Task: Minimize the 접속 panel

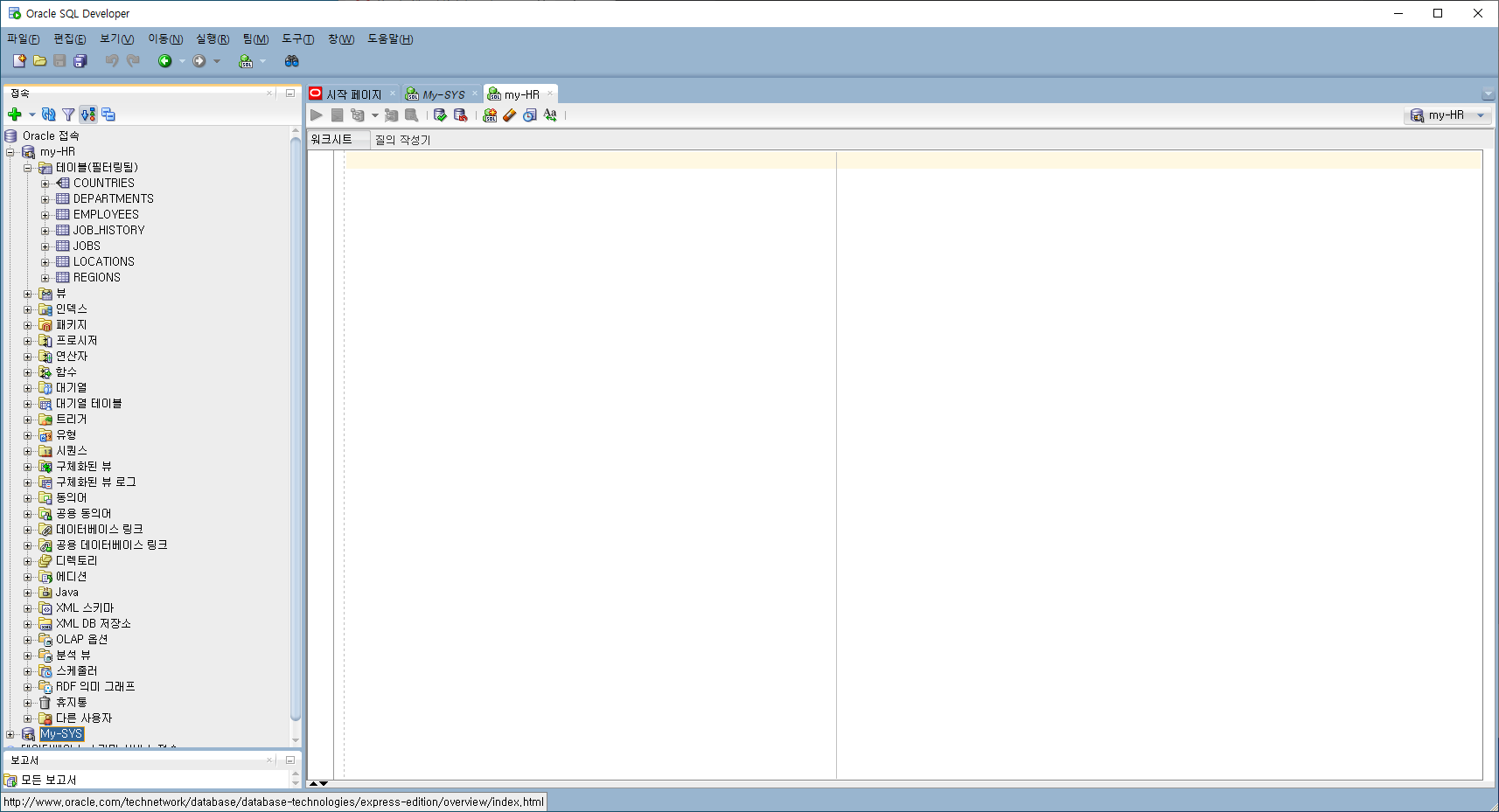Action: (290, 93)
